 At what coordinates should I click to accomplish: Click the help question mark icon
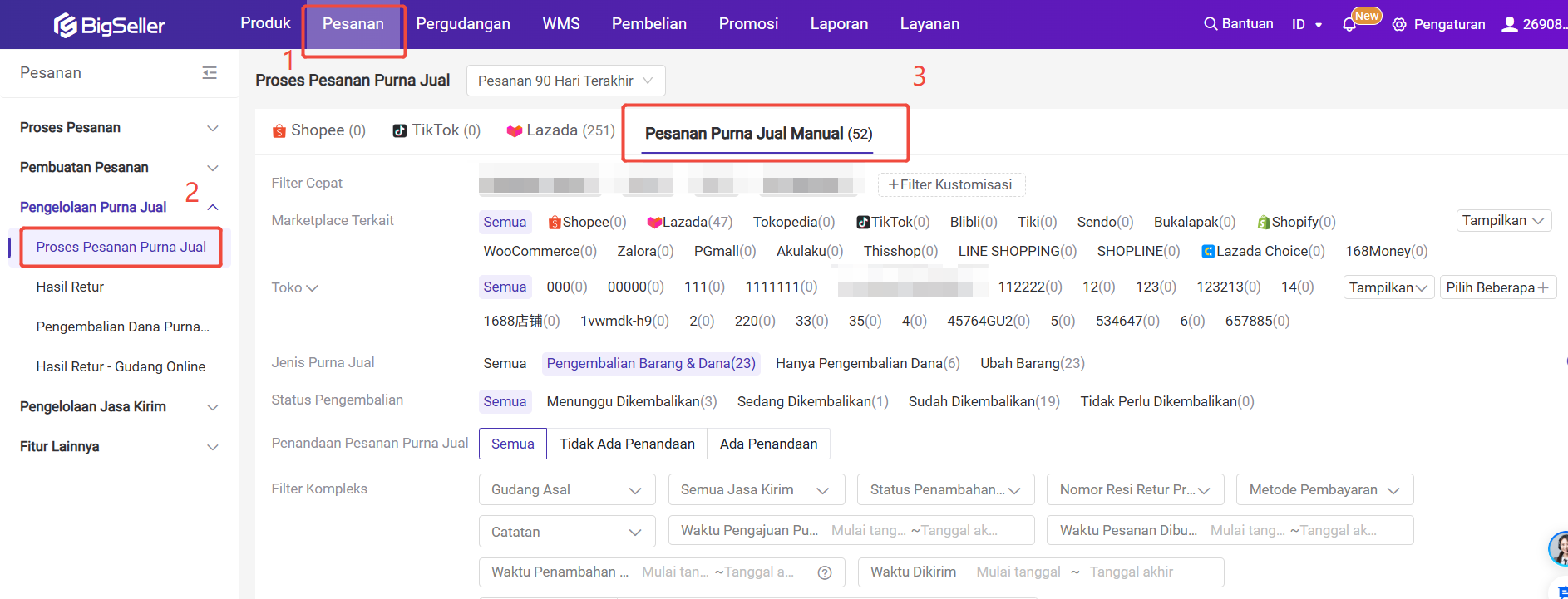824,572
